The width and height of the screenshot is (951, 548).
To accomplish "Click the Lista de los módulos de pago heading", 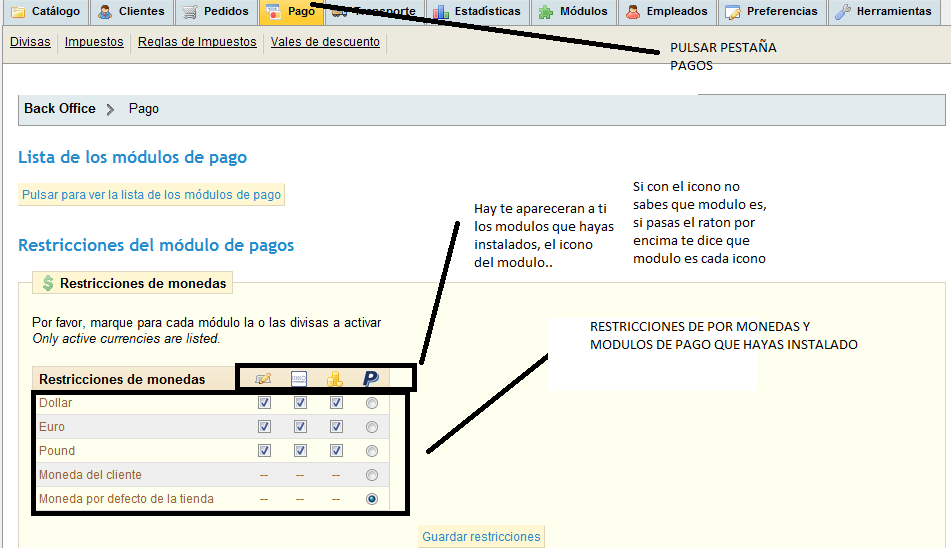I will 132,157.
